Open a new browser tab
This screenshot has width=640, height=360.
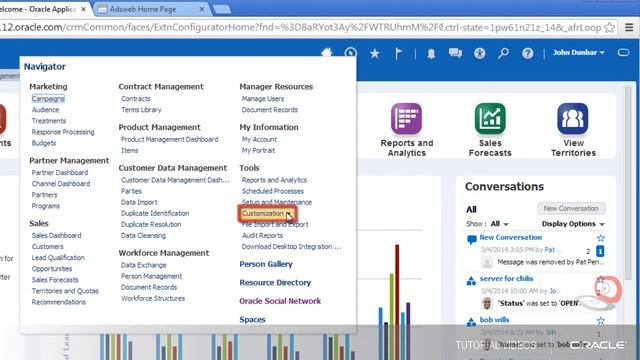coord(222,9)
